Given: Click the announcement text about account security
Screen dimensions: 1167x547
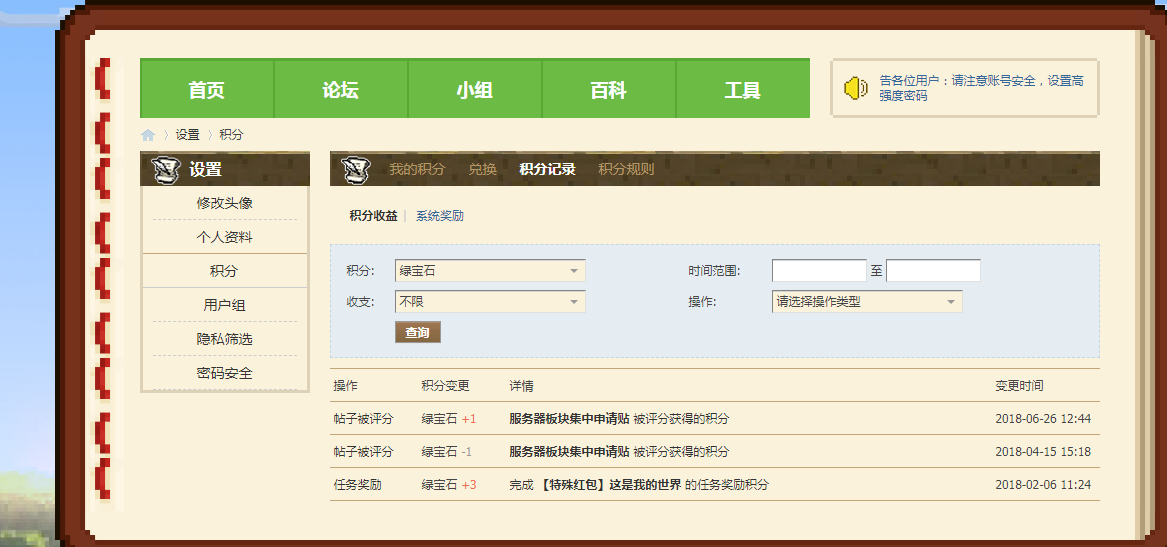Looking at the screenshot, I should point(981,88).
